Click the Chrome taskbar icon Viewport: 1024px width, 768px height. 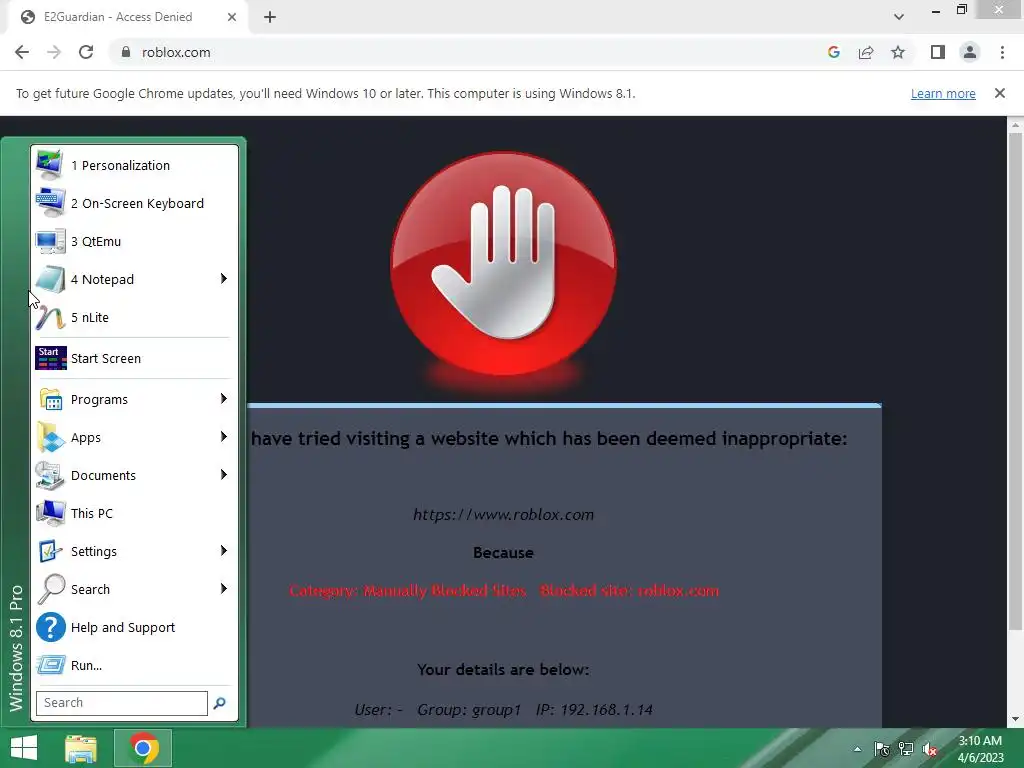[143, 748]
